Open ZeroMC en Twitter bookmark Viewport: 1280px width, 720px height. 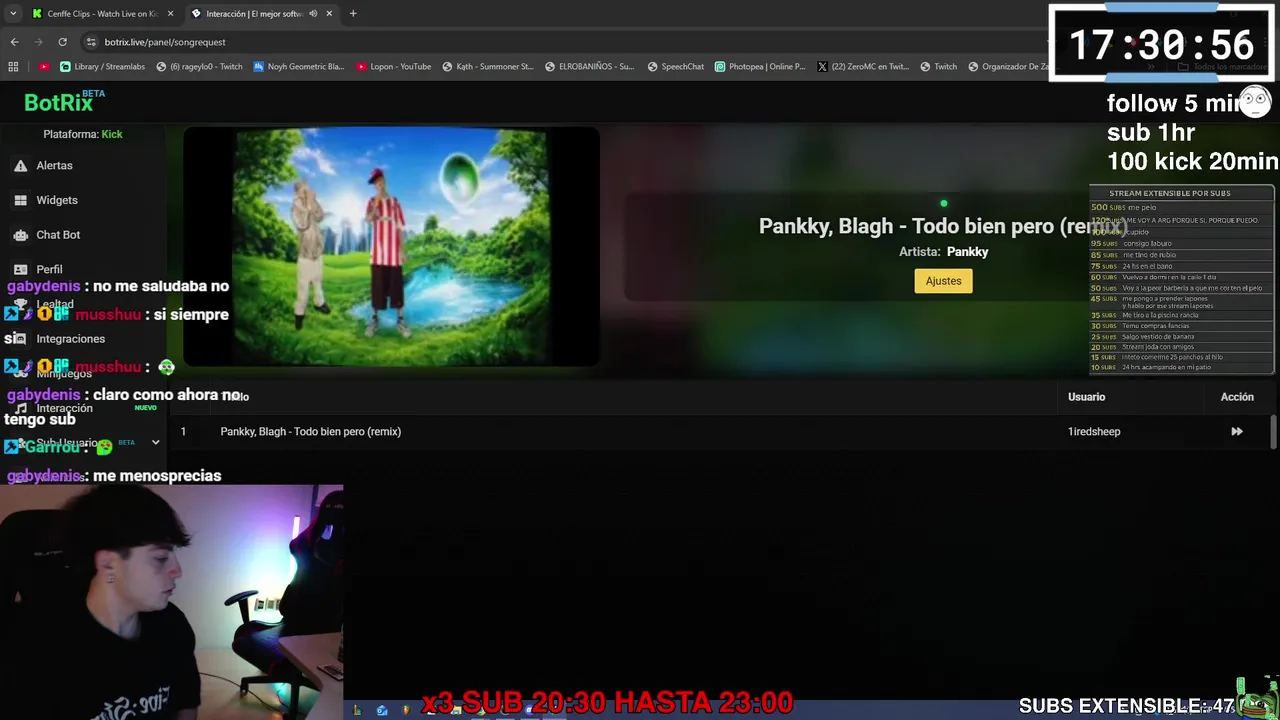tap(863, 67)
